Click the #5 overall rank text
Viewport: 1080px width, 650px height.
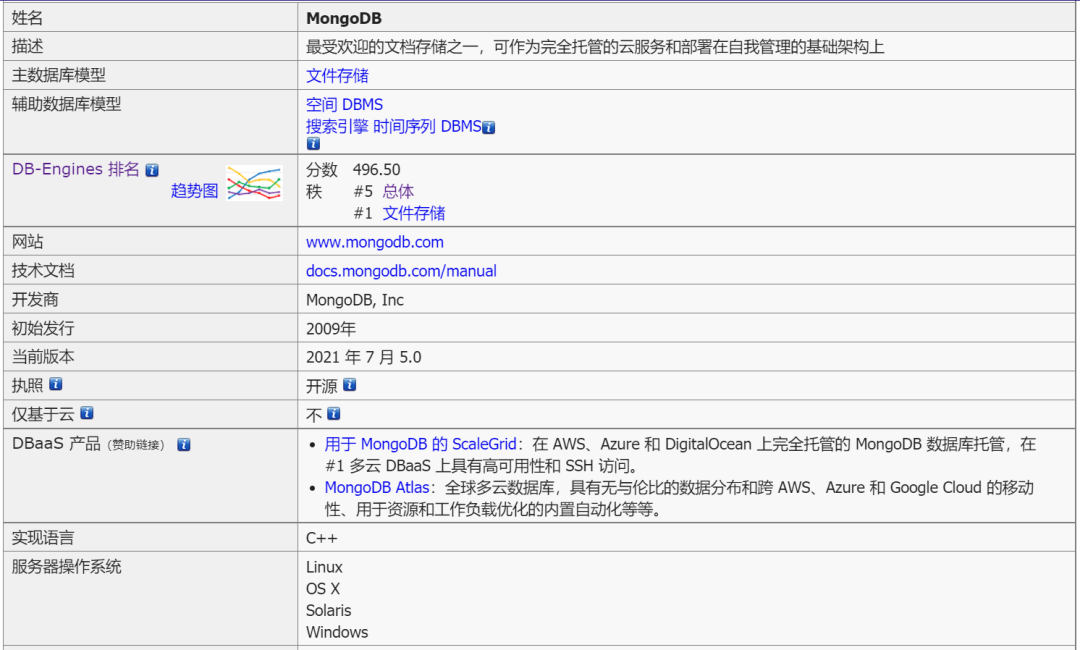tap(363, 191)
